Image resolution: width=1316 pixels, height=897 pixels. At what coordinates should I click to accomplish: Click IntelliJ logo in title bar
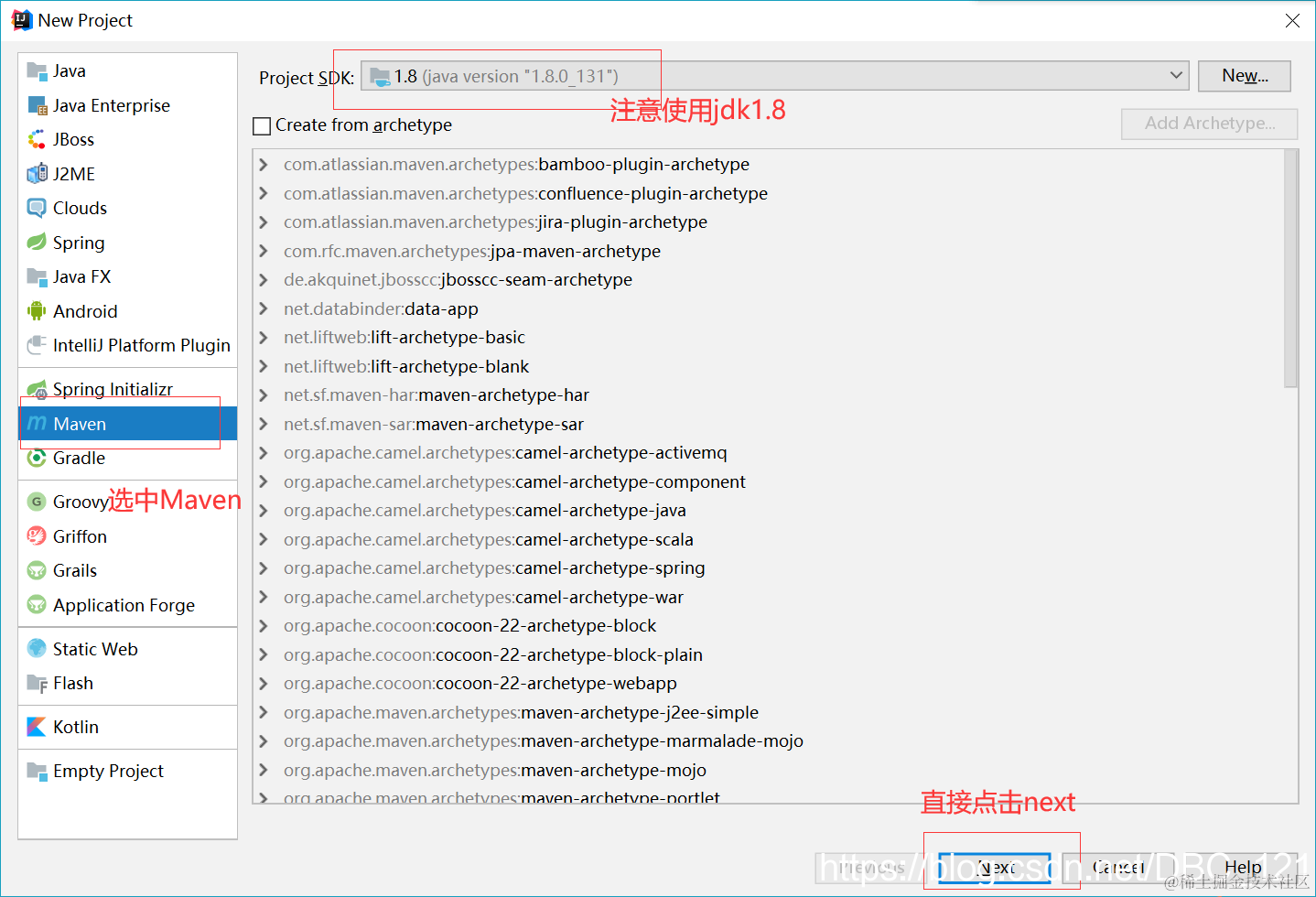[x=21, y=20]
